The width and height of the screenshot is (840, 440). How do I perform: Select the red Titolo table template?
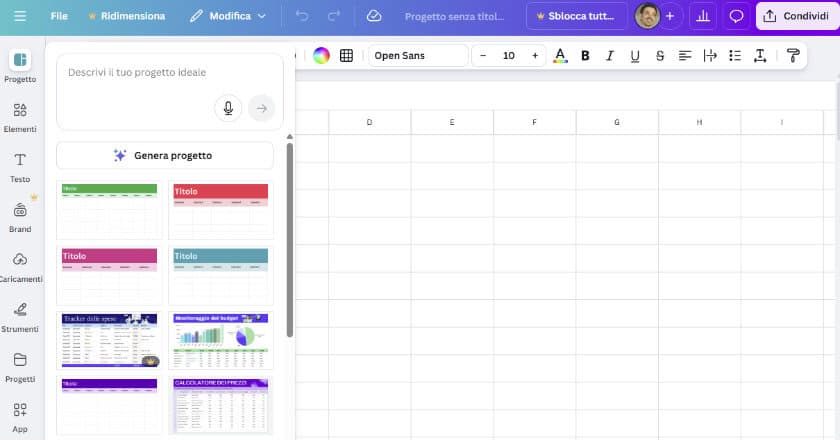pos(221,210)
